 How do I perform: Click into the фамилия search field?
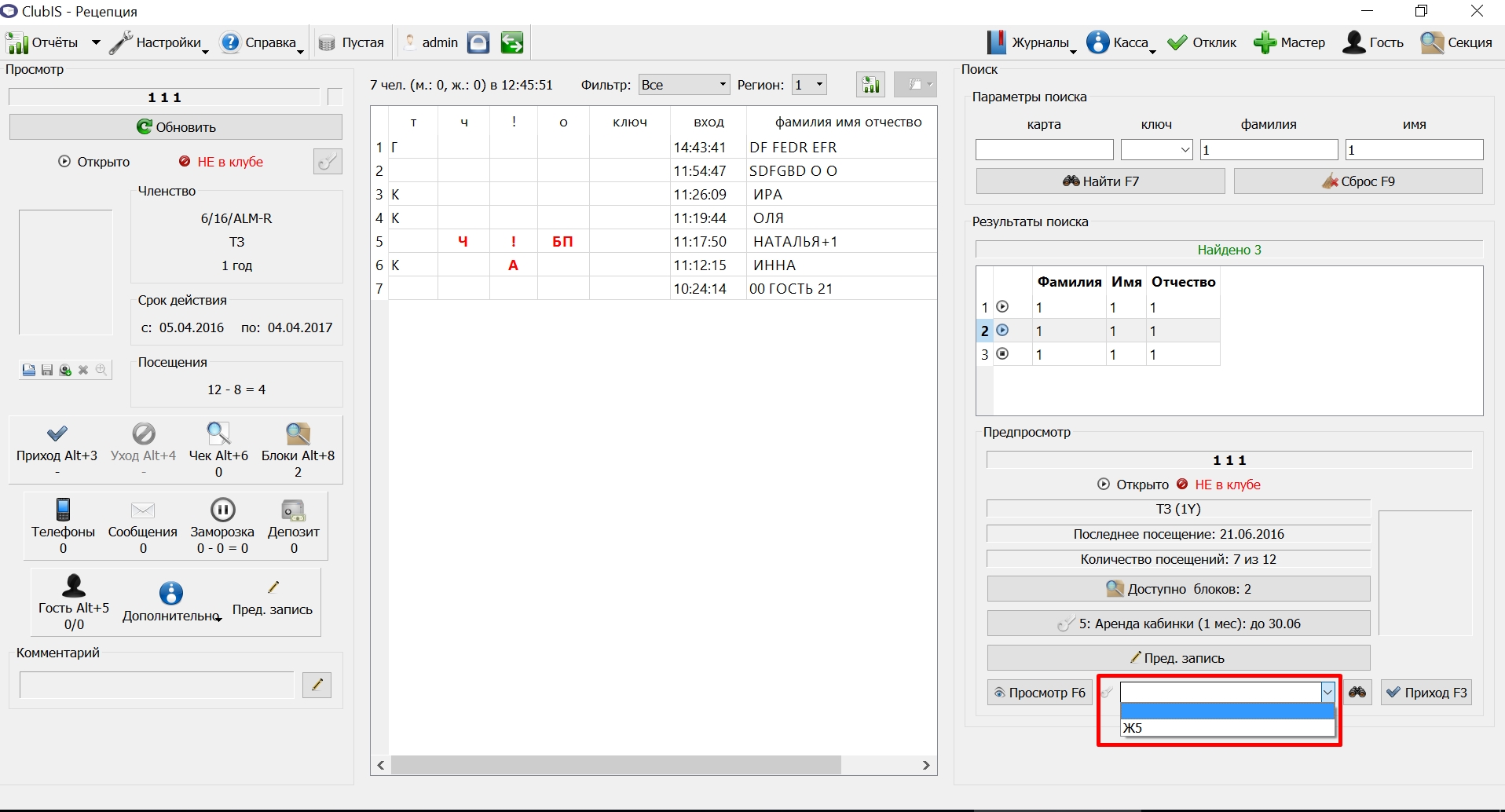[1269, 149]
